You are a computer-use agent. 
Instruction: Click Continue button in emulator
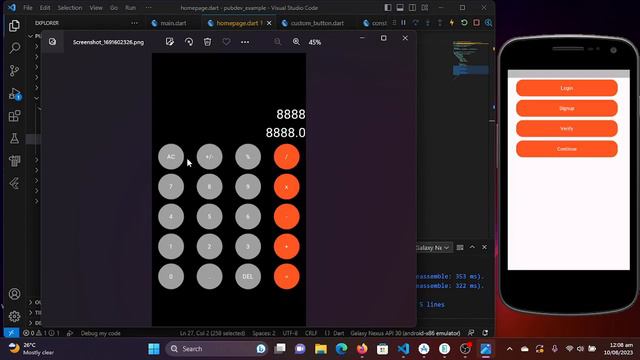(x=567, y=149)
